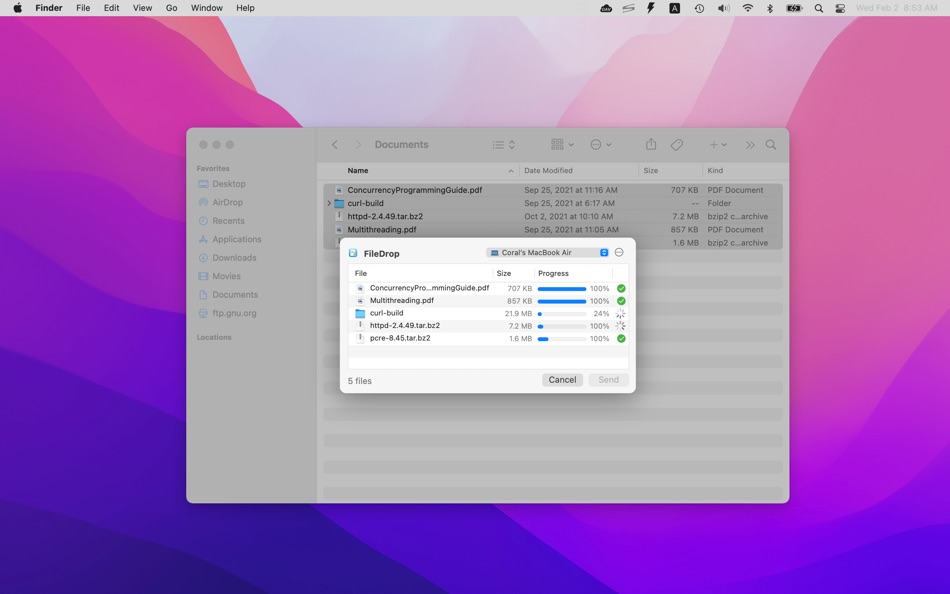
Task: Click the Finder window search icon
Action: coord(771,145)
